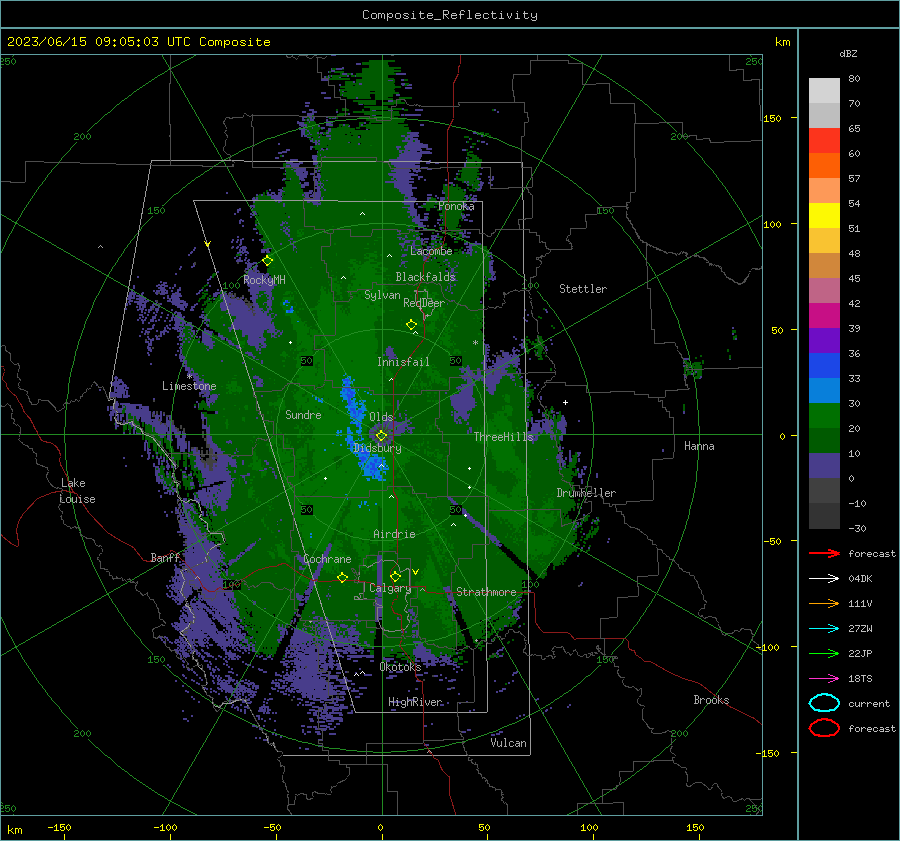Select the purple 36-39 dBZ color swatch
Image resolution: width=900 pixels, height=841 pixels.
pos(824,341)
